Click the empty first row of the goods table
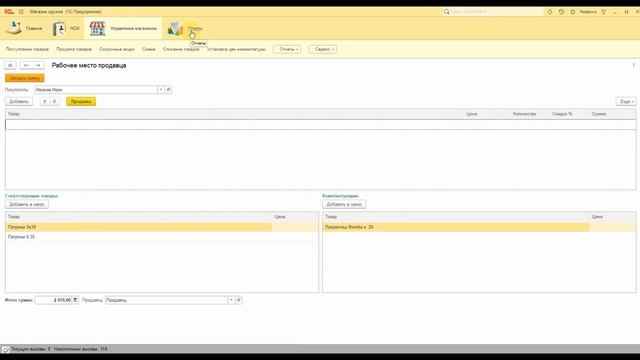The height and width of the screenshot is (360, 640). click(x=320, y=124)
